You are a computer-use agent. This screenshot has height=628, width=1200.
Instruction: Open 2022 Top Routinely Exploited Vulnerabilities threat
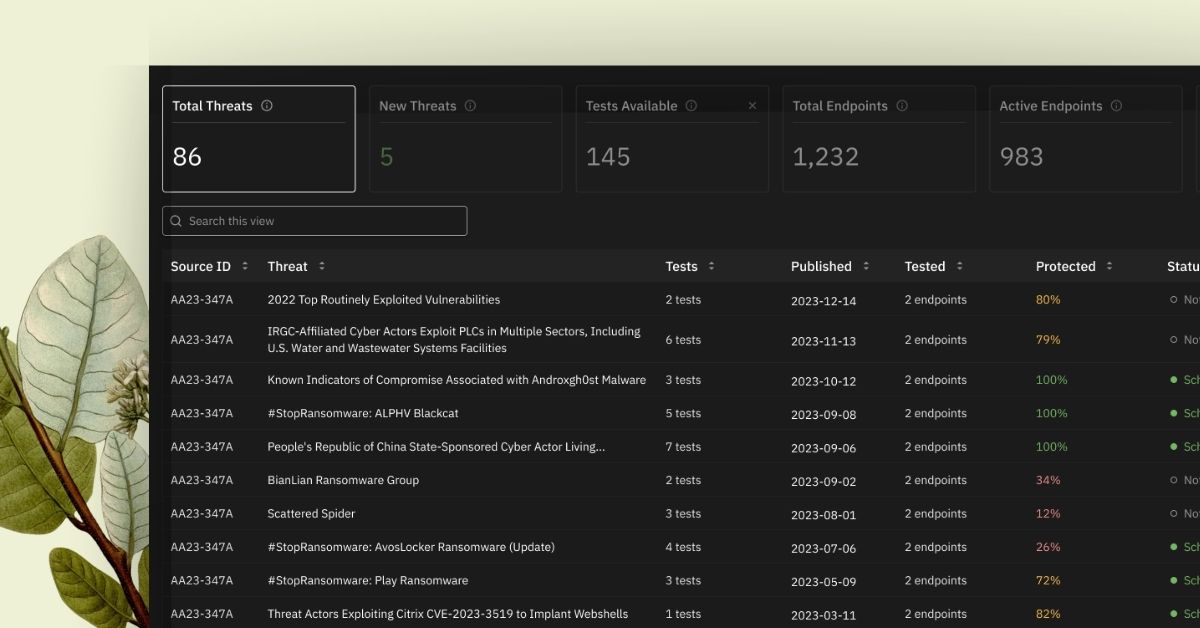click(384, 300)
